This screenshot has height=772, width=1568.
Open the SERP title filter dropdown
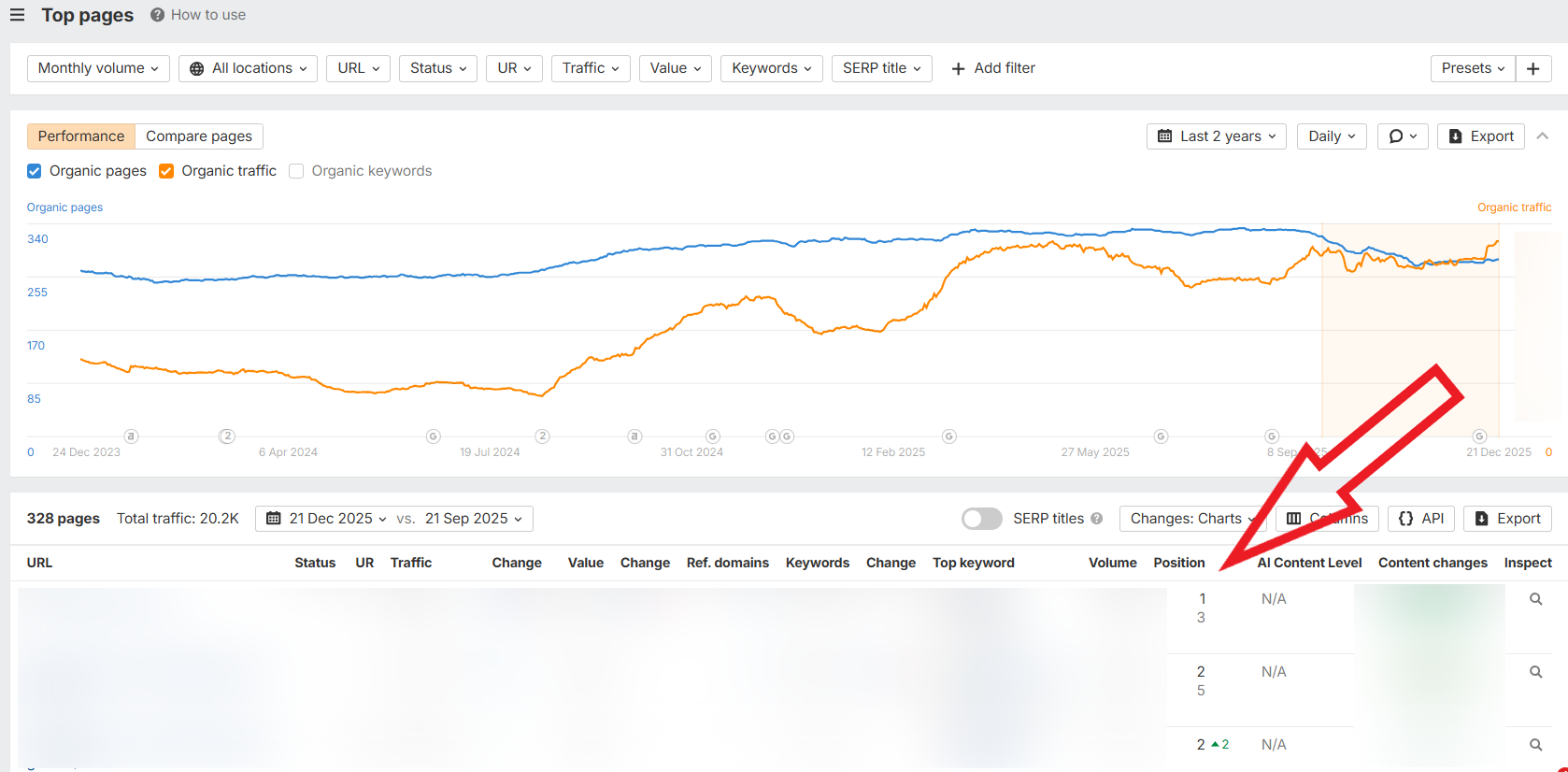point(881,68)
